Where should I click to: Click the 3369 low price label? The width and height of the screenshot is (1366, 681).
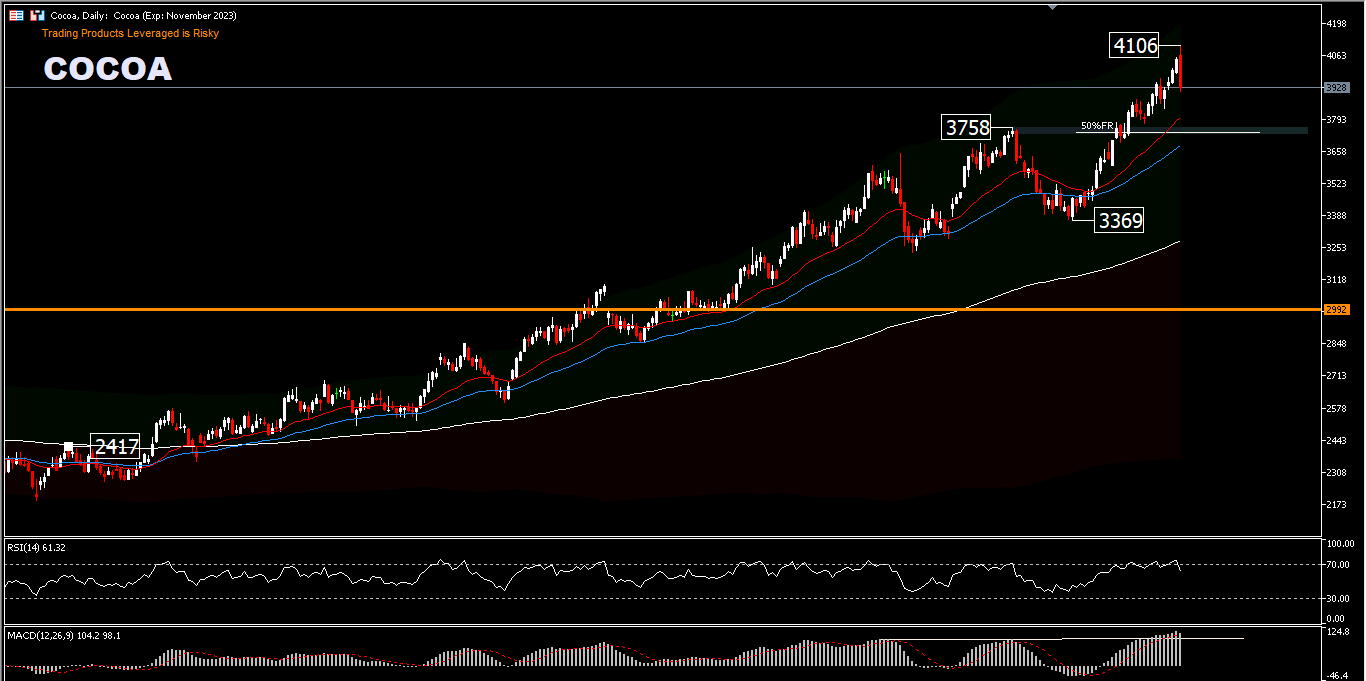pos(1119,221)
